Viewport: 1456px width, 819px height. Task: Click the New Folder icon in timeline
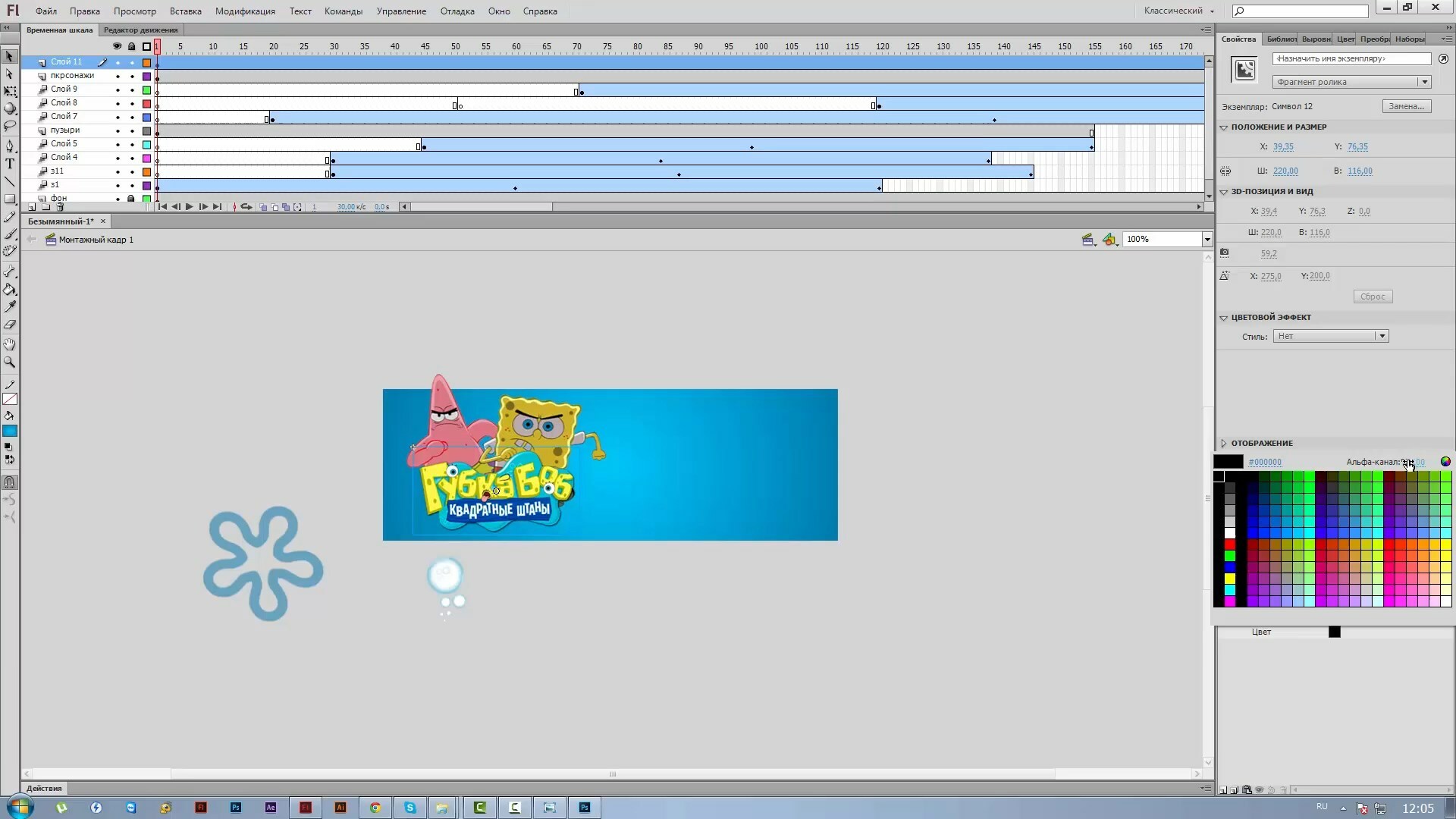click(x=46, y=206)
